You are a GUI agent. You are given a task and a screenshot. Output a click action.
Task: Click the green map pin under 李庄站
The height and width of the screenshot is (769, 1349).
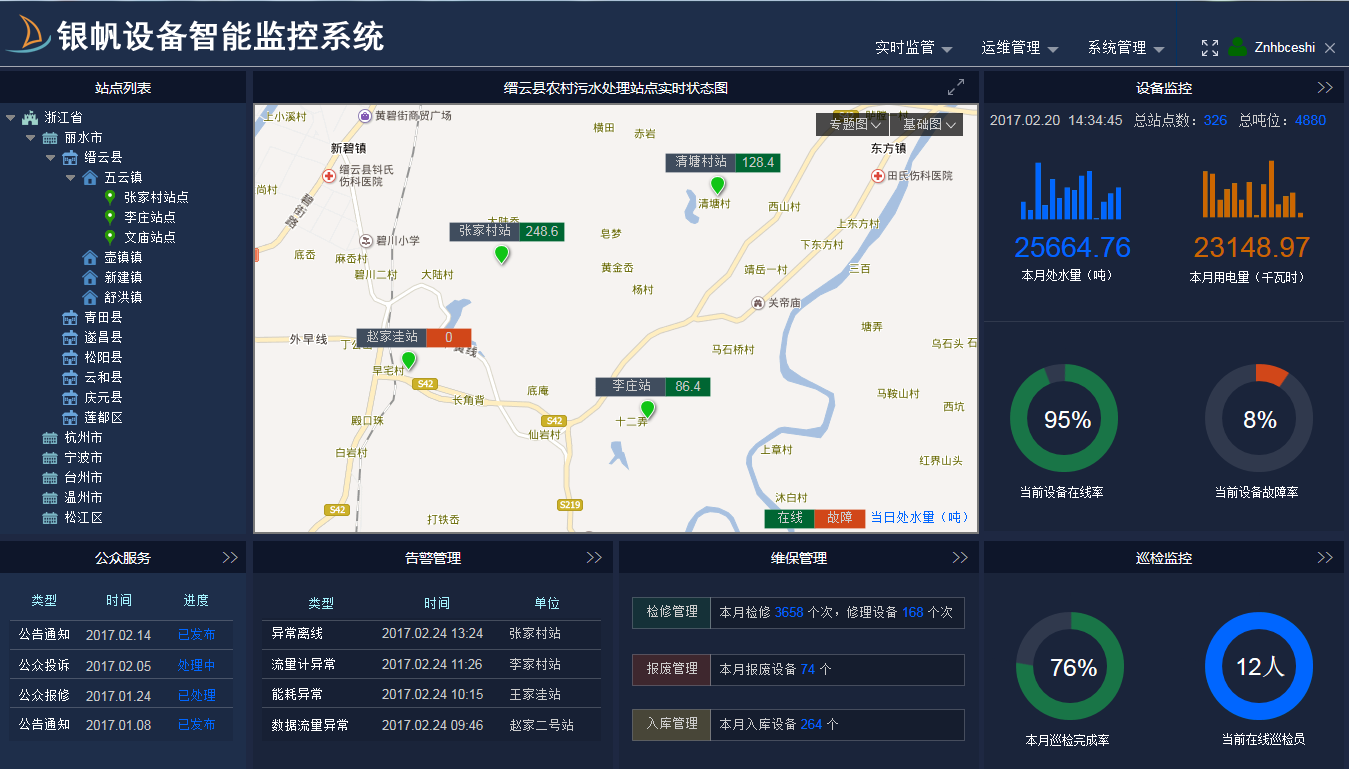648,409
